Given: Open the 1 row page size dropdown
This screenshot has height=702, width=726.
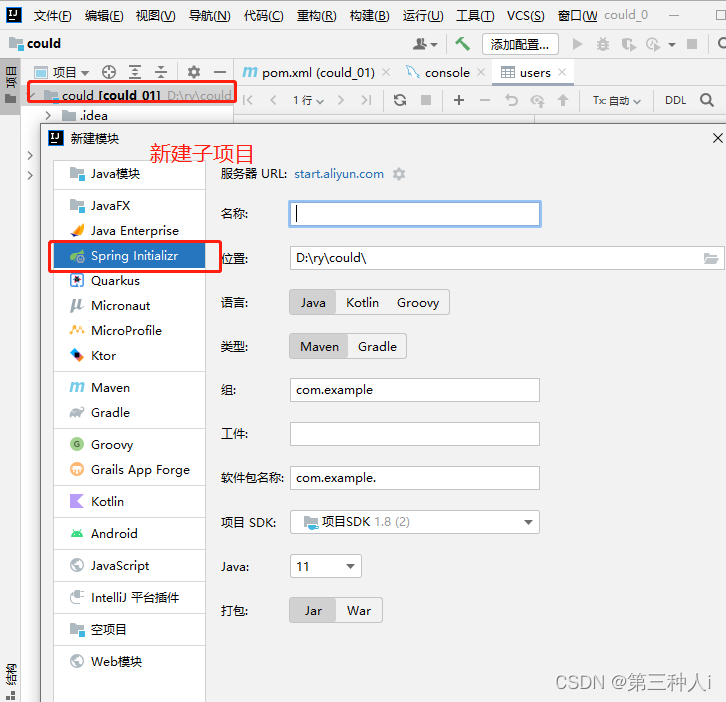Looking at the screenshot, I should tap(308, 100).
